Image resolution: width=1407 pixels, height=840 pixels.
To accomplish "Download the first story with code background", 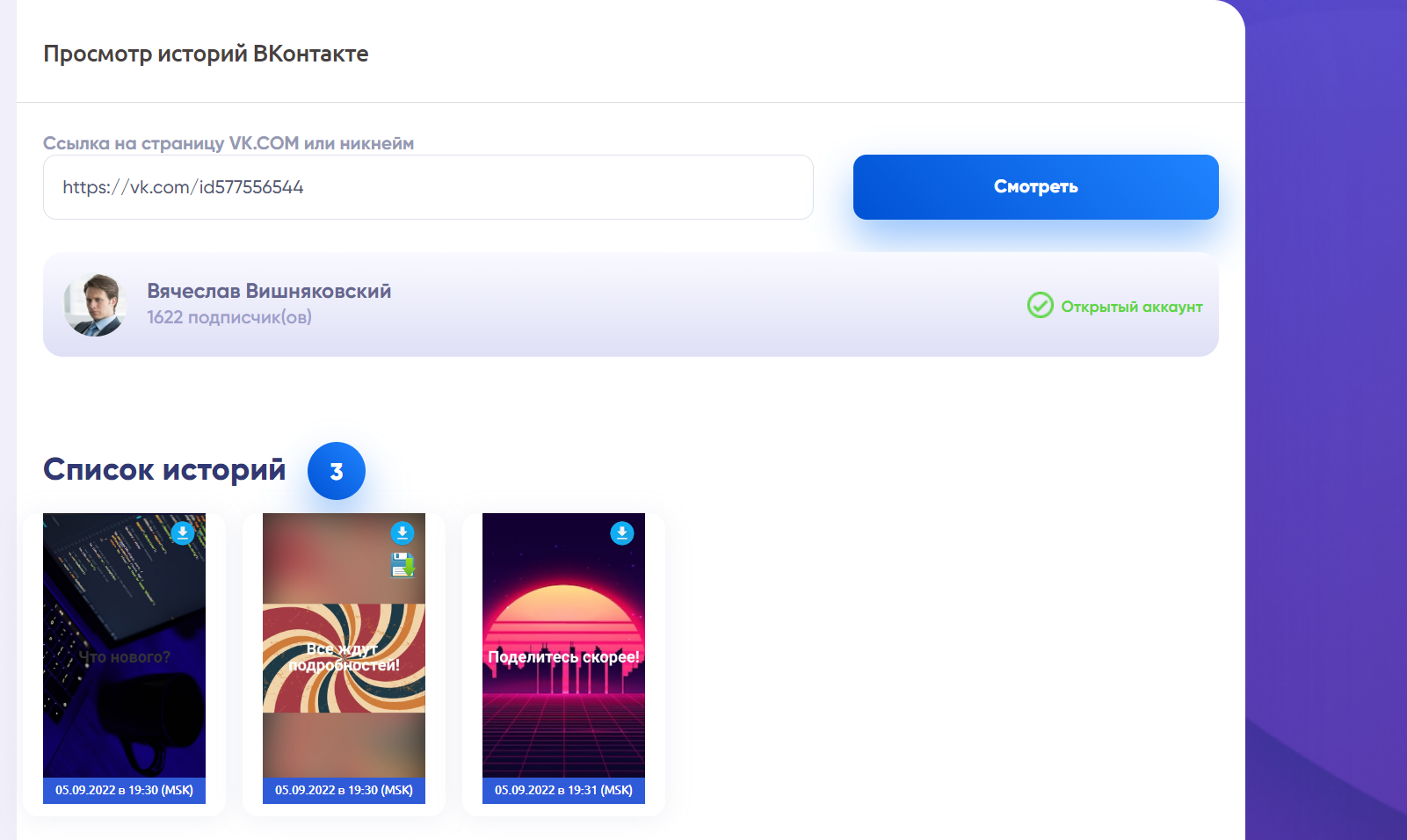I will tap(183, 533).
